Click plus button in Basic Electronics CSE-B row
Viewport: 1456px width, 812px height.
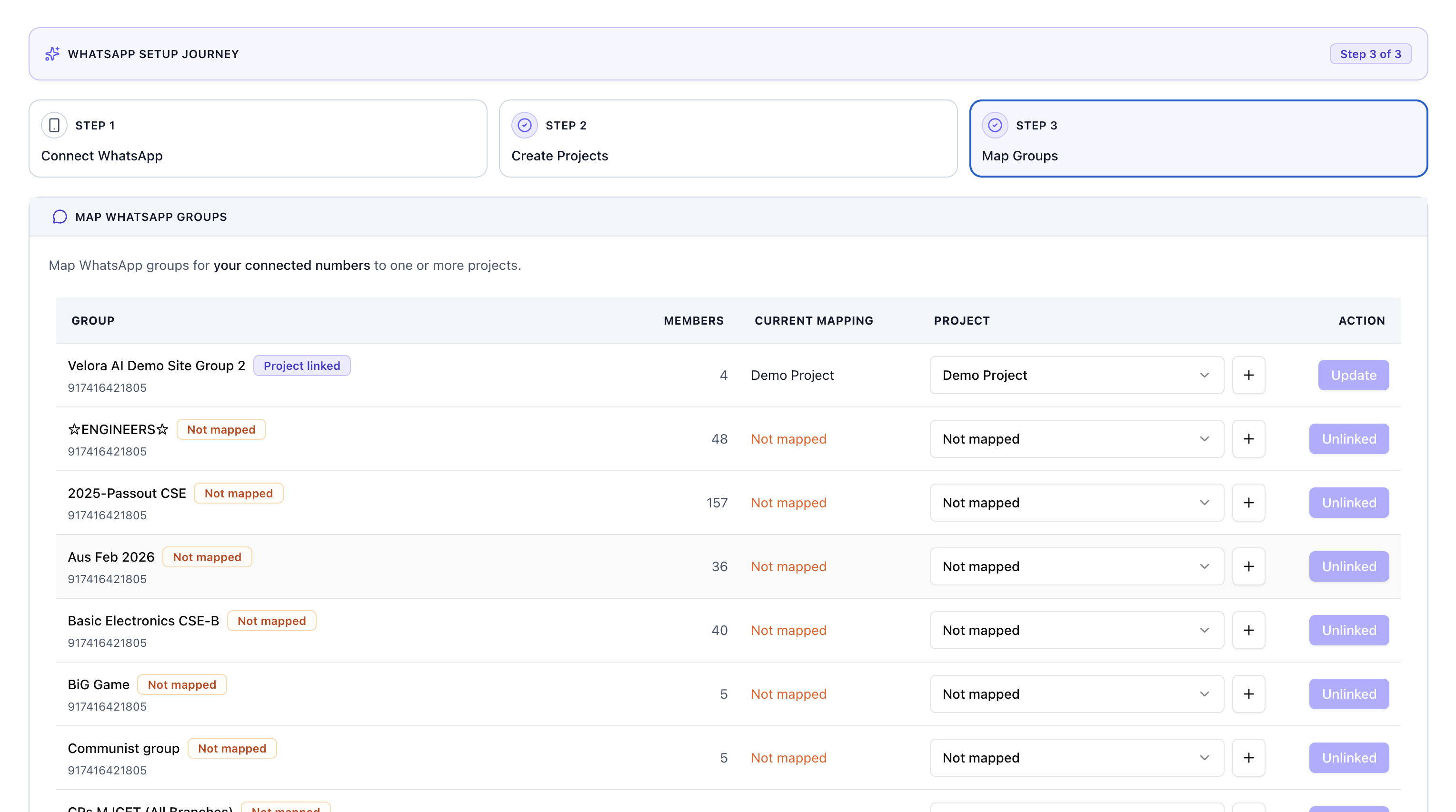(x=1248, y=630)
